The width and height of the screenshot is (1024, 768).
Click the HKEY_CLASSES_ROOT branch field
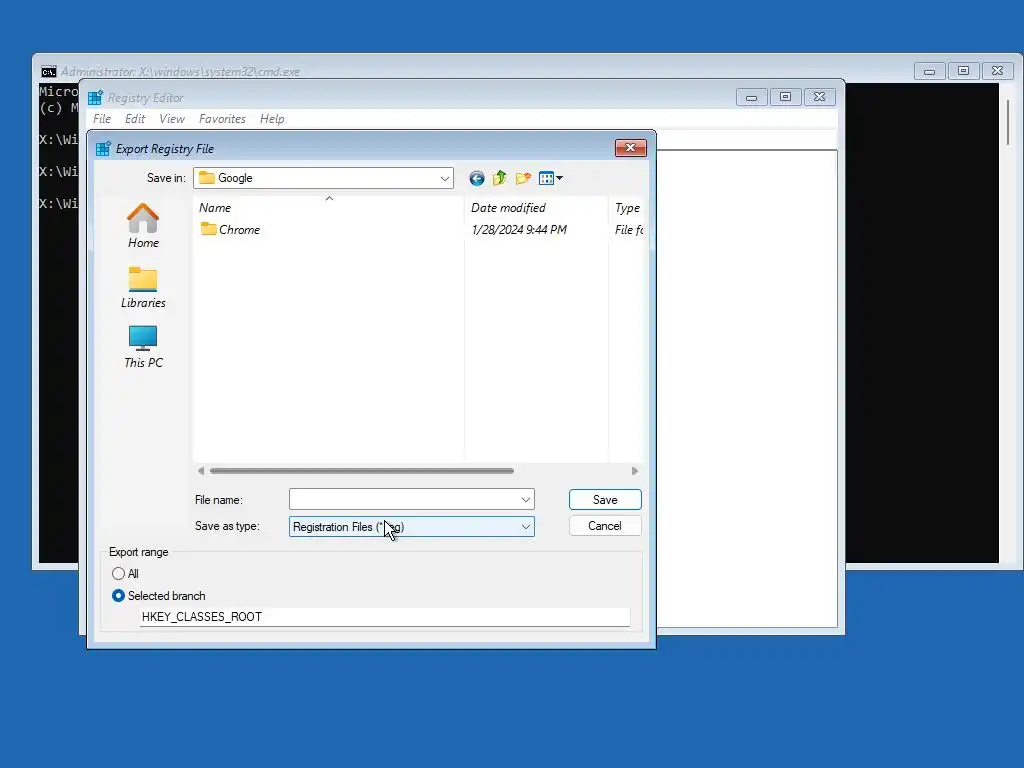click(385, 617)
